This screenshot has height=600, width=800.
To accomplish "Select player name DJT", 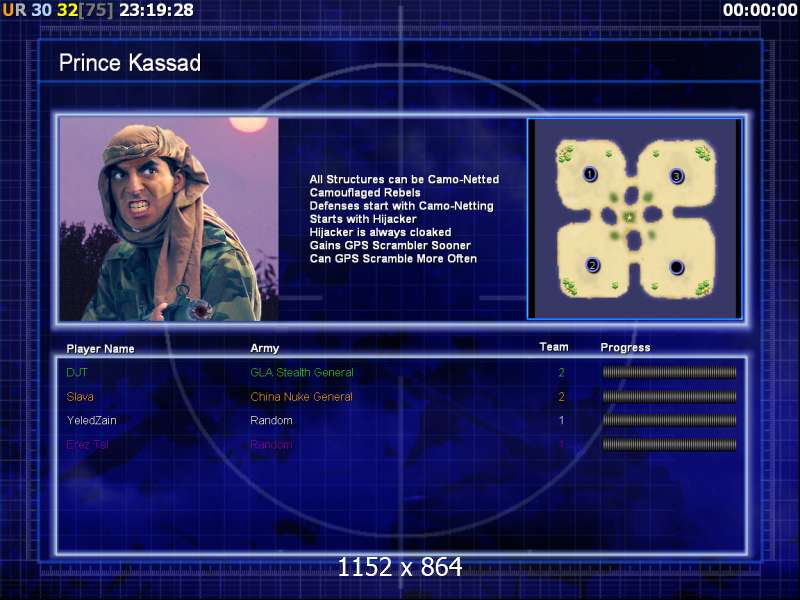I will (x=77, y=372).
